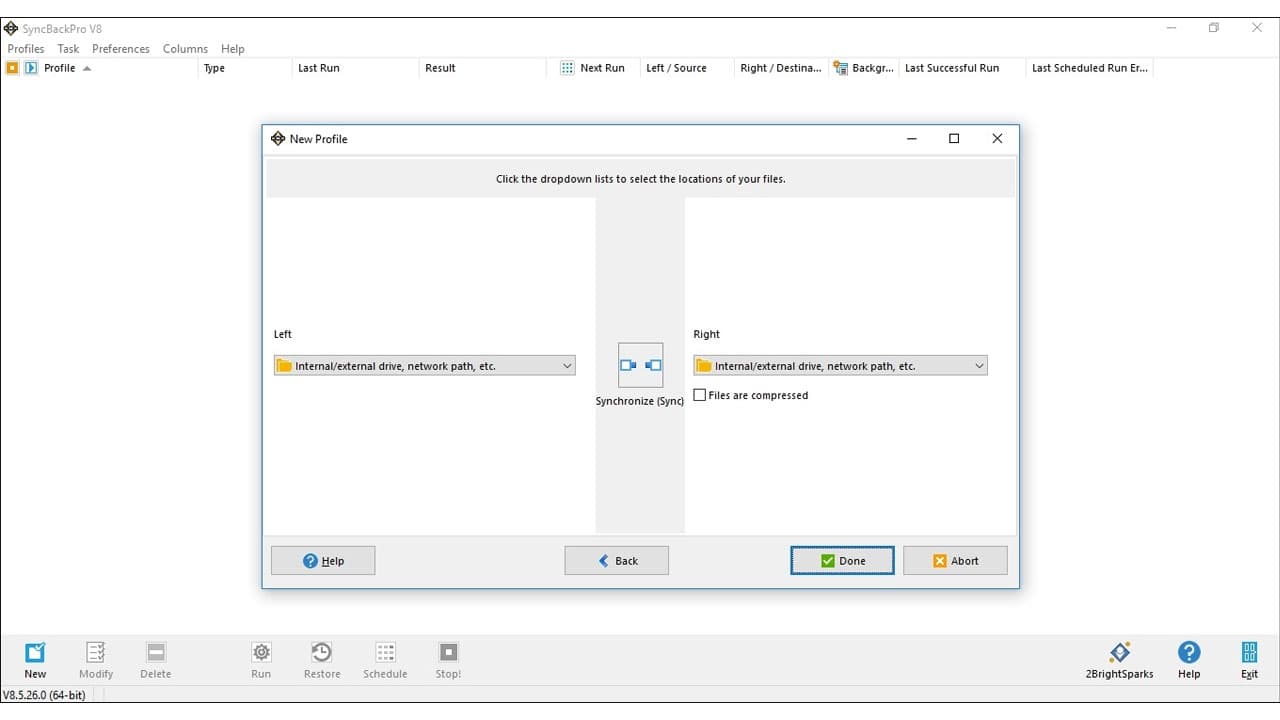Open the Preferences menu
1280x720 pixels.
click(x=120, y=48)
